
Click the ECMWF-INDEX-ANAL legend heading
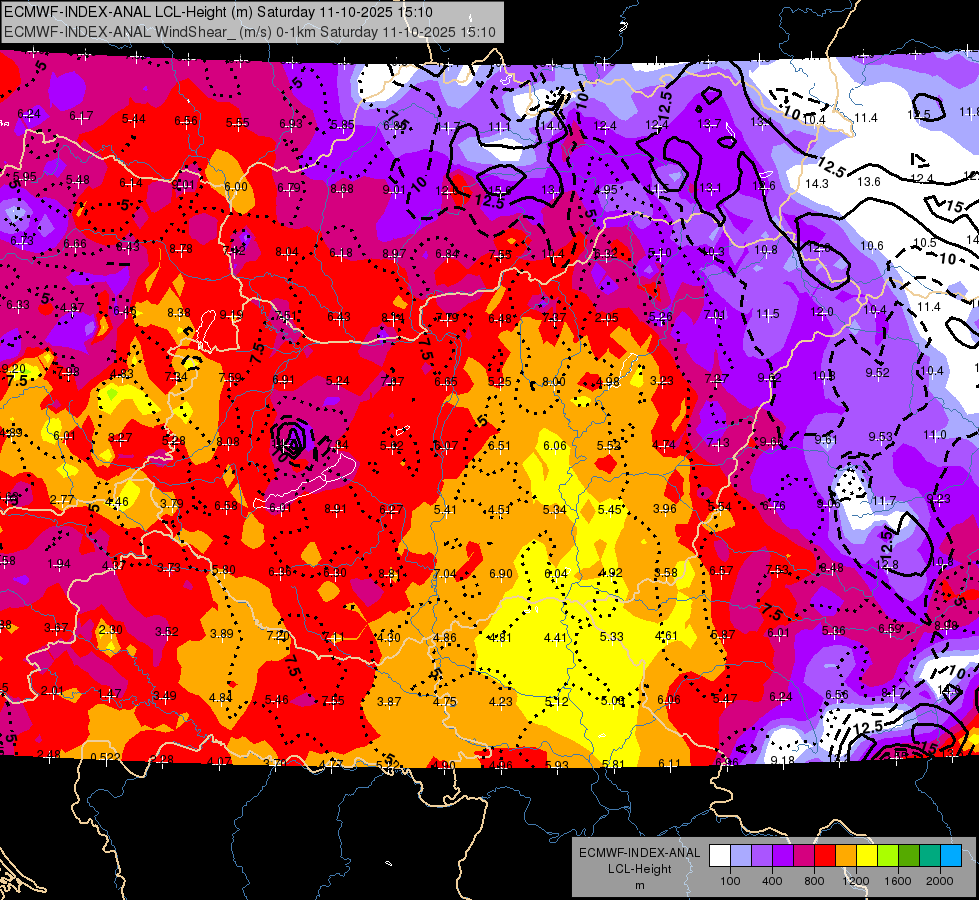639,853
